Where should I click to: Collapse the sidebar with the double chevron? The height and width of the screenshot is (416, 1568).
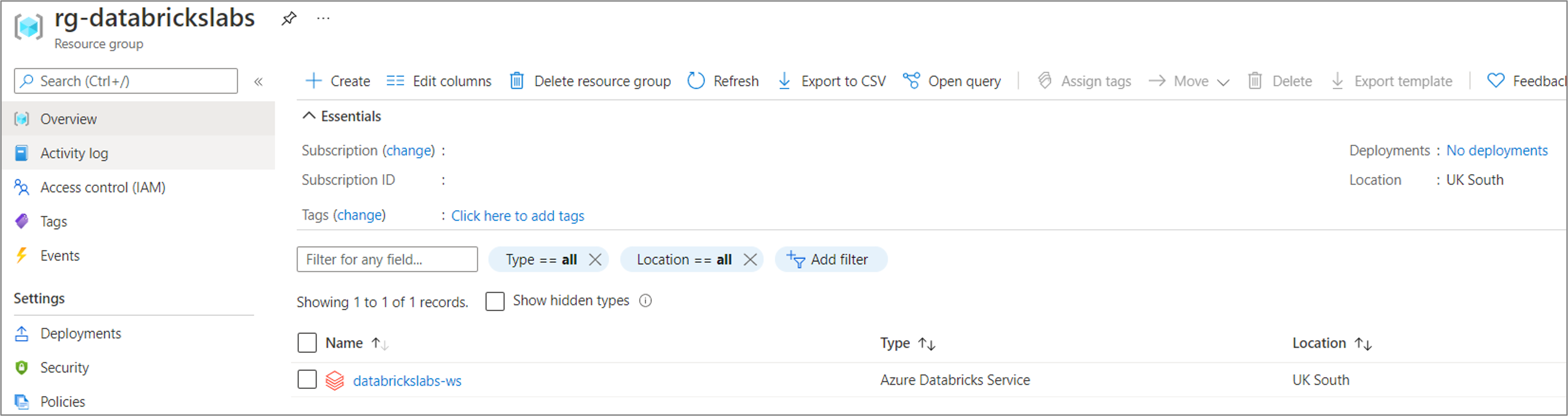[x=258, y=82]
